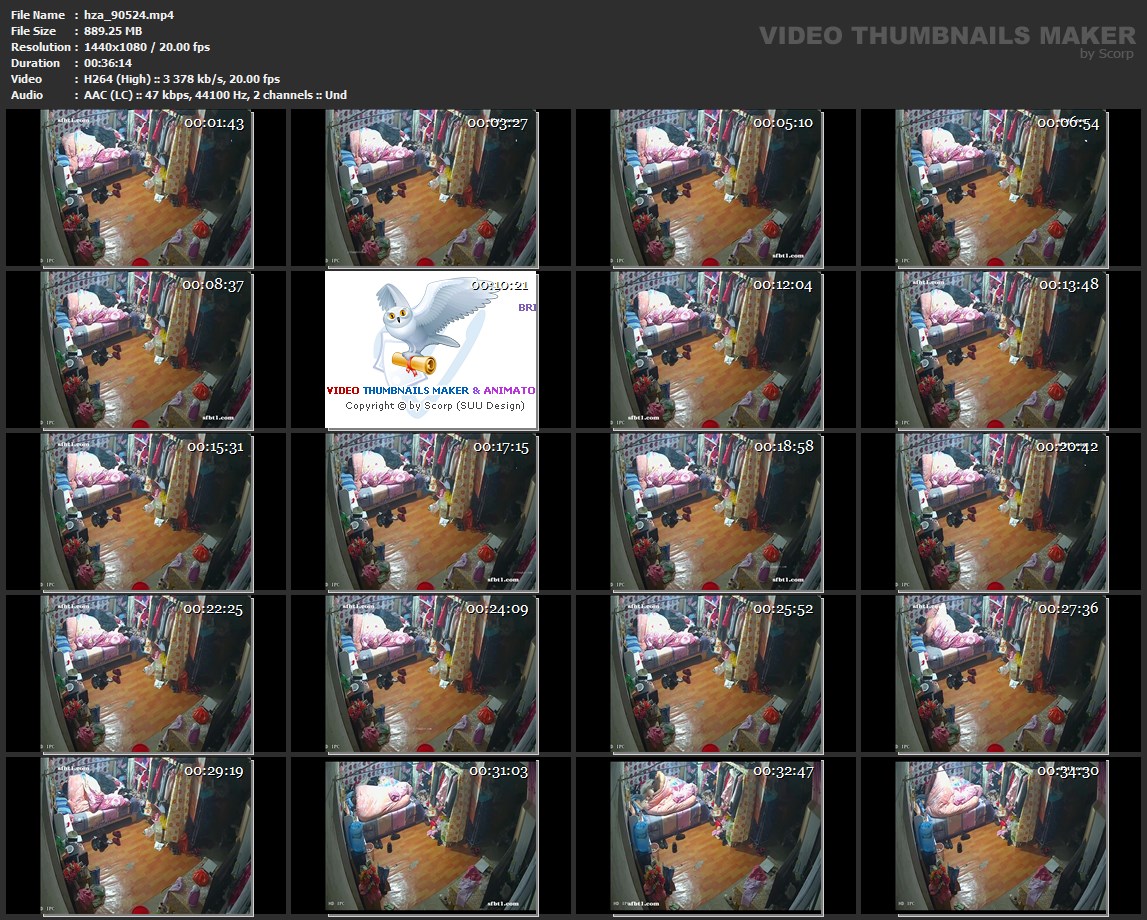Click the 00:20:42 thumbnail
The width and height of the screenshot is (1147, 920).
click(1001, 512)
